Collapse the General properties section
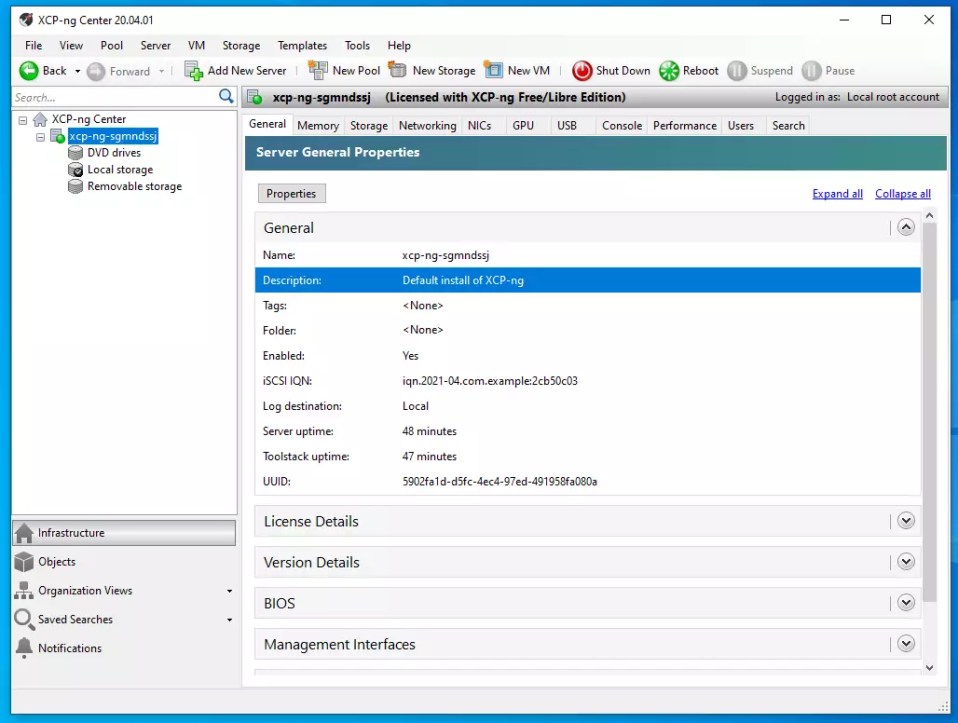958x723 pixels. click(906, 227)
